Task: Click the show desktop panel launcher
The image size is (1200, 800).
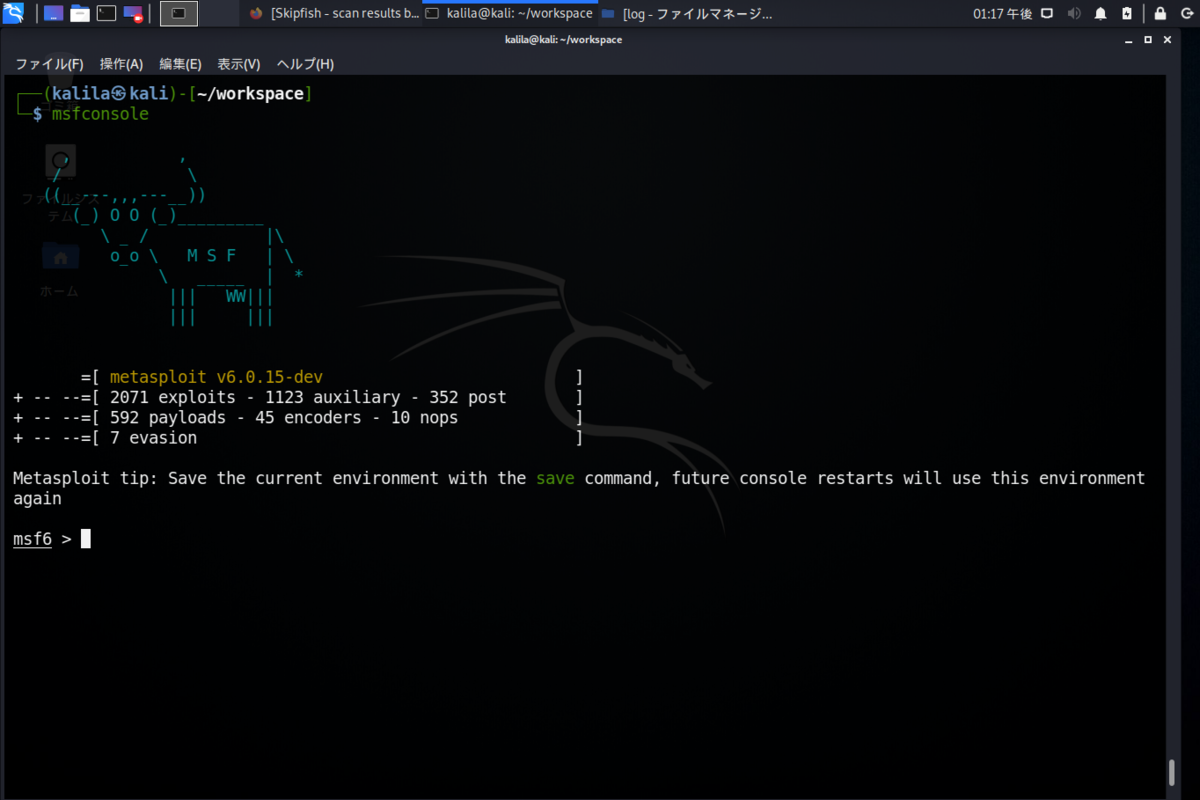Action: (54, 14)
